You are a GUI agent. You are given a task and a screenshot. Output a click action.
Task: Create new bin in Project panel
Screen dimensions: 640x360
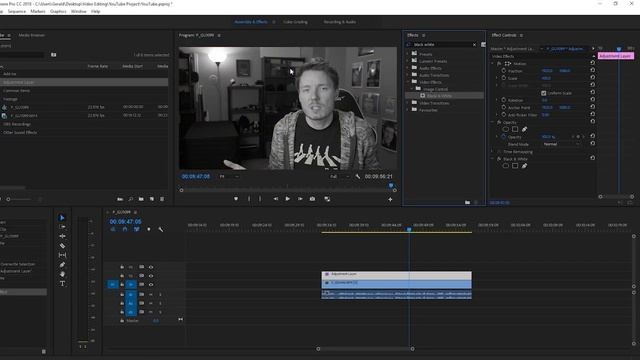pos(141,199)
